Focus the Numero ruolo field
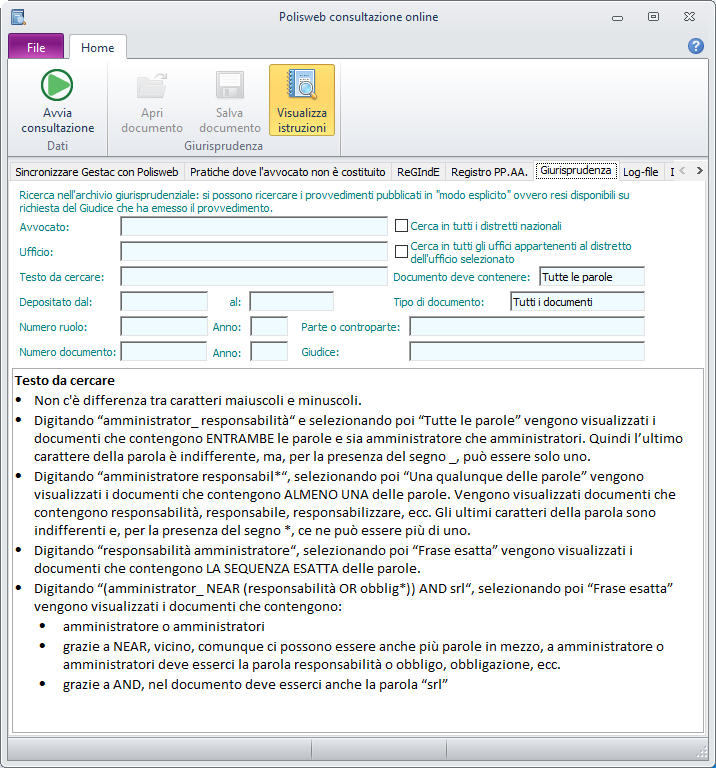This screenshot has width=716, height=768. [x=164, y=326]
